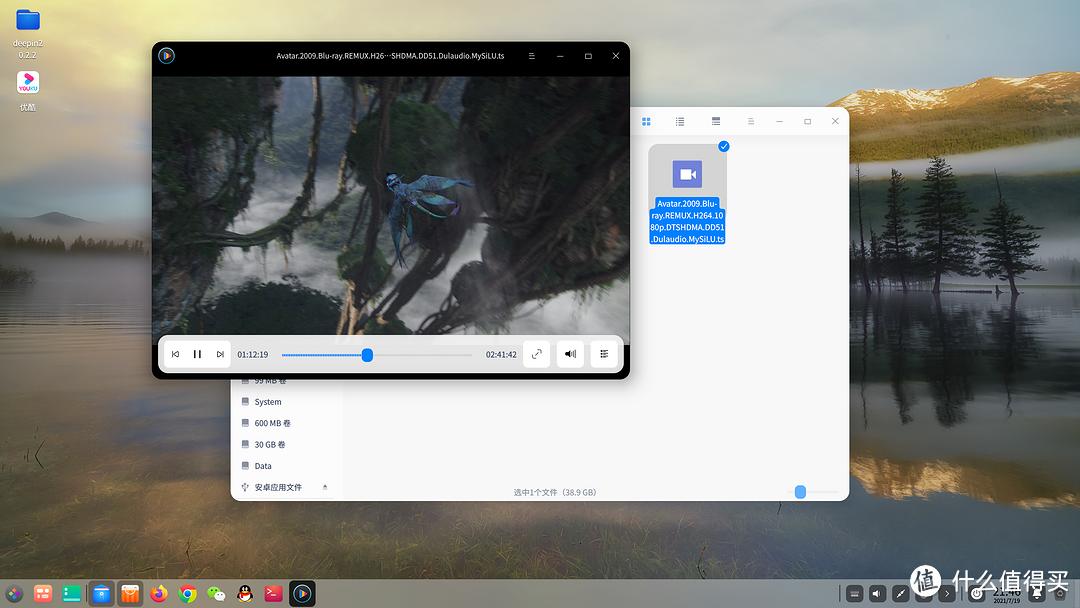Screen dimensions: 1080x608
Task: Select the Avatar video file thumbnail
Action: tap(687, 173)
